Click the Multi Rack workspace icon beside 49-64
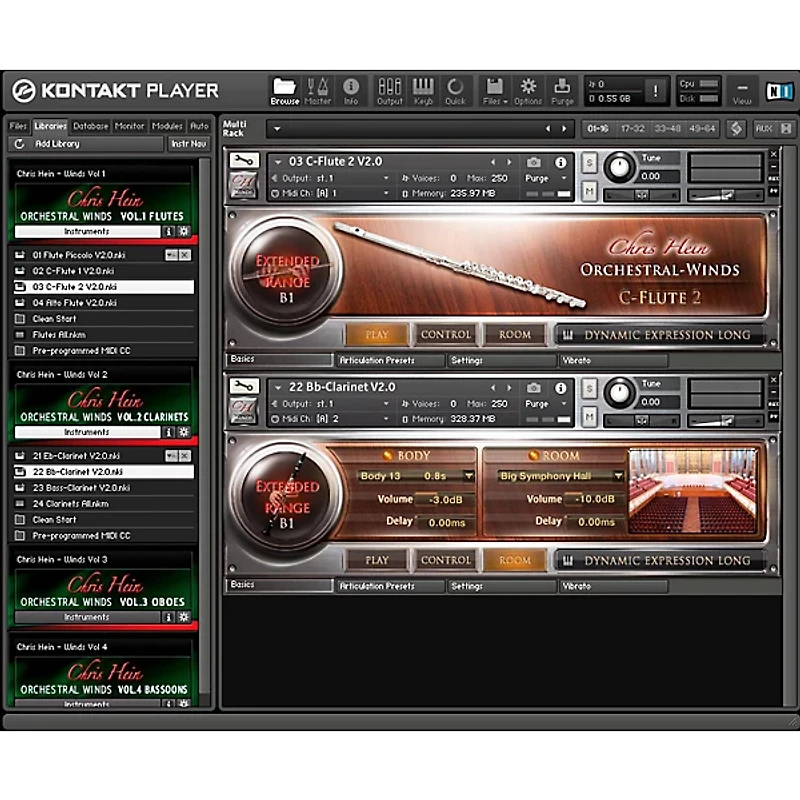Screen dimensions: 800x800 tap(736, 129)
